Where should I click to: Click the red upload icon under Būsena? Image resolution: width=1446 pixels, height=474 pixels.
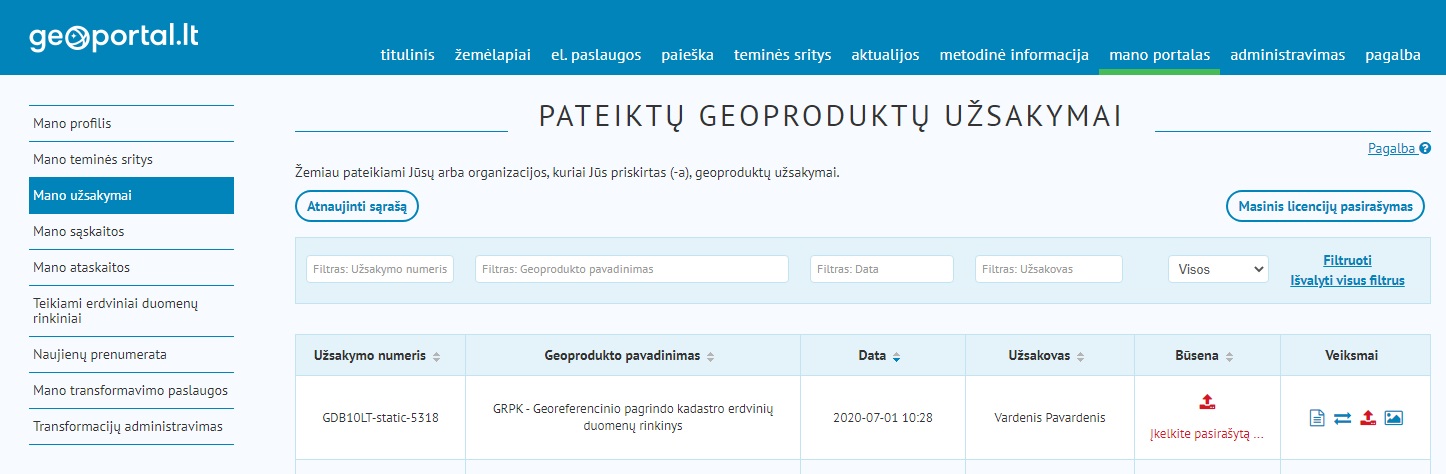[1207, 402]
